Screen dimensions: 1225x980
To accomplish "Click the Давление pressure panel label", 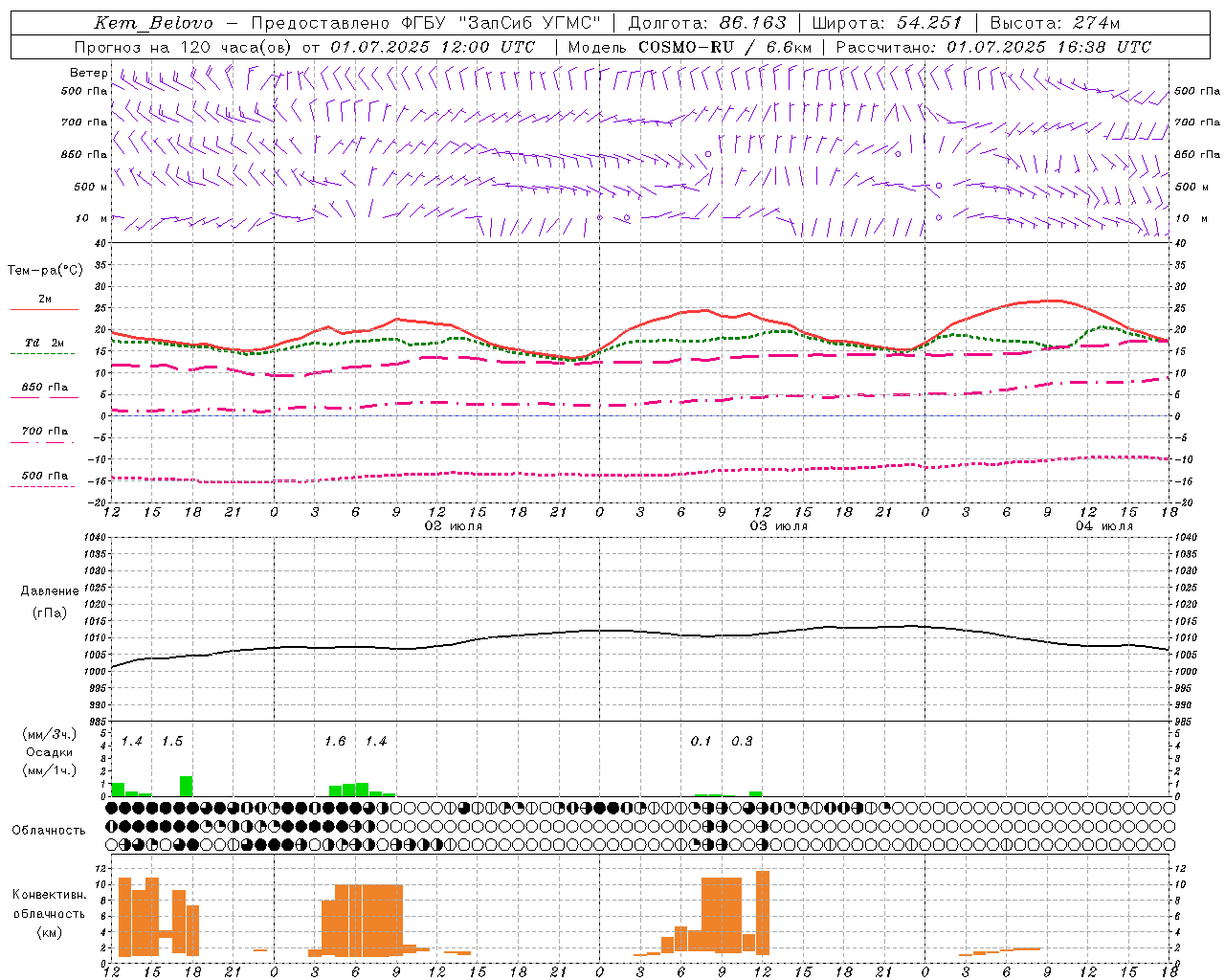I will click(49, 591).
